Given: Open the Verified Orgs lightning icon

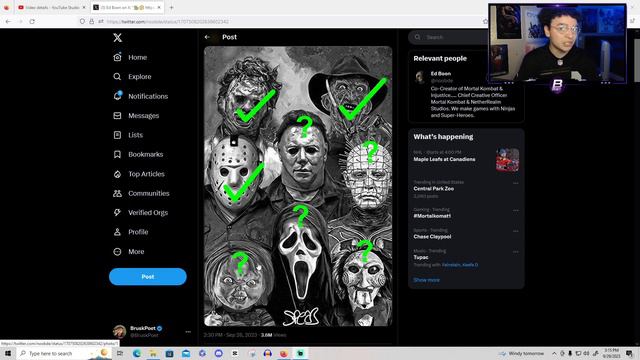Looking at the screenshot, I should (x=117, y=212).
